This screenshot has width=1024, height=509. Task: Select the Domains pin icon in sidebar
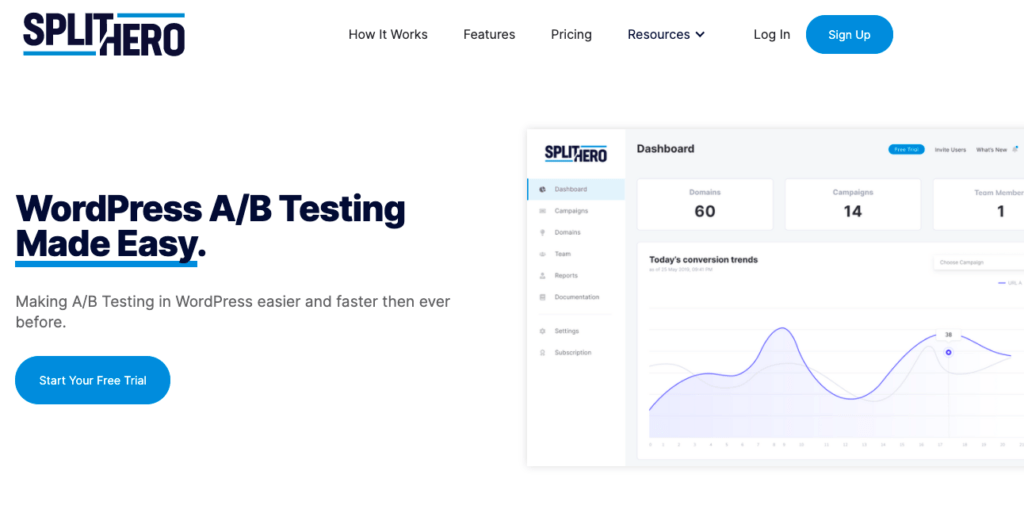pos(542,233)
